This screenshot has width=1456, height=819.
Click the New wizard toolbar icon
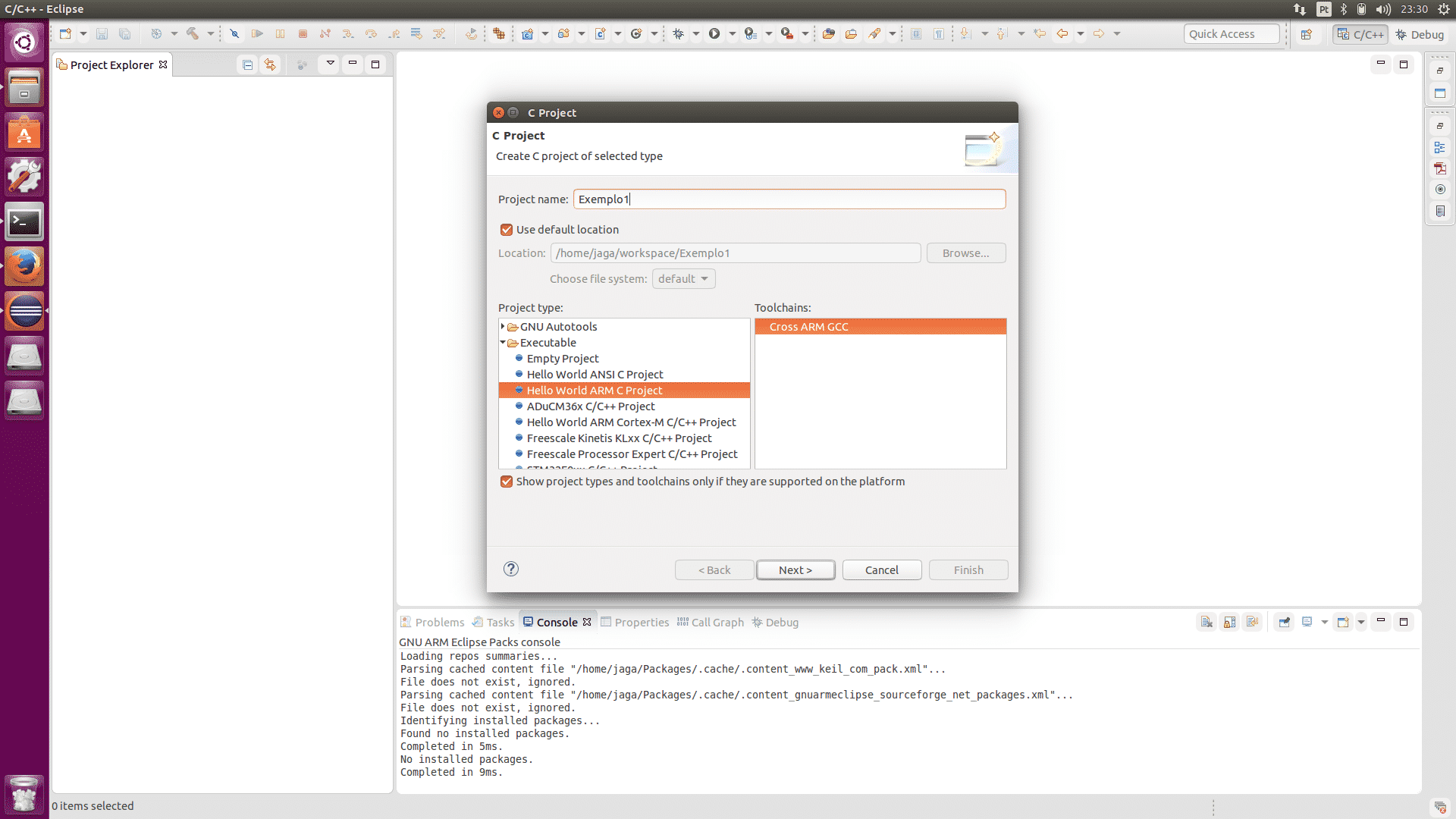coord(66,33)
